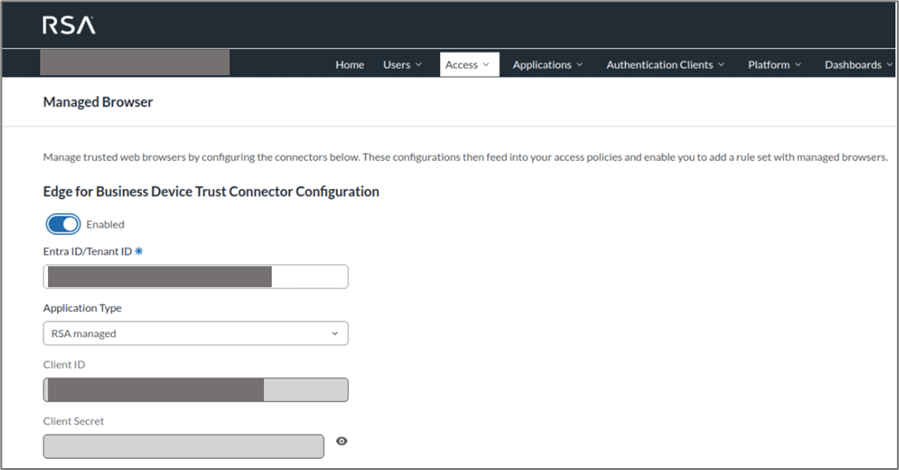Click the chevron next to Authentication Clients
Screen dimensions: 899x470
pyautogui.click(x=722, y=65)
